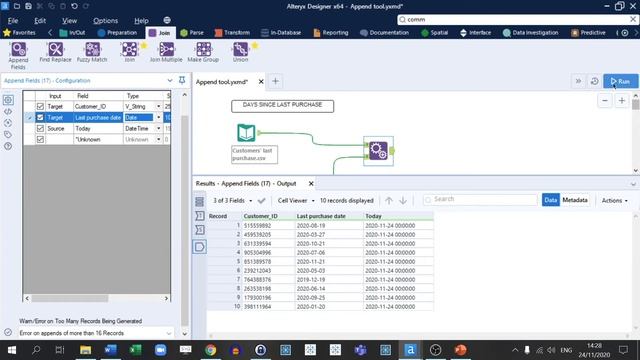
Task: Open the Help menu
Action: [x=141, y=20]
